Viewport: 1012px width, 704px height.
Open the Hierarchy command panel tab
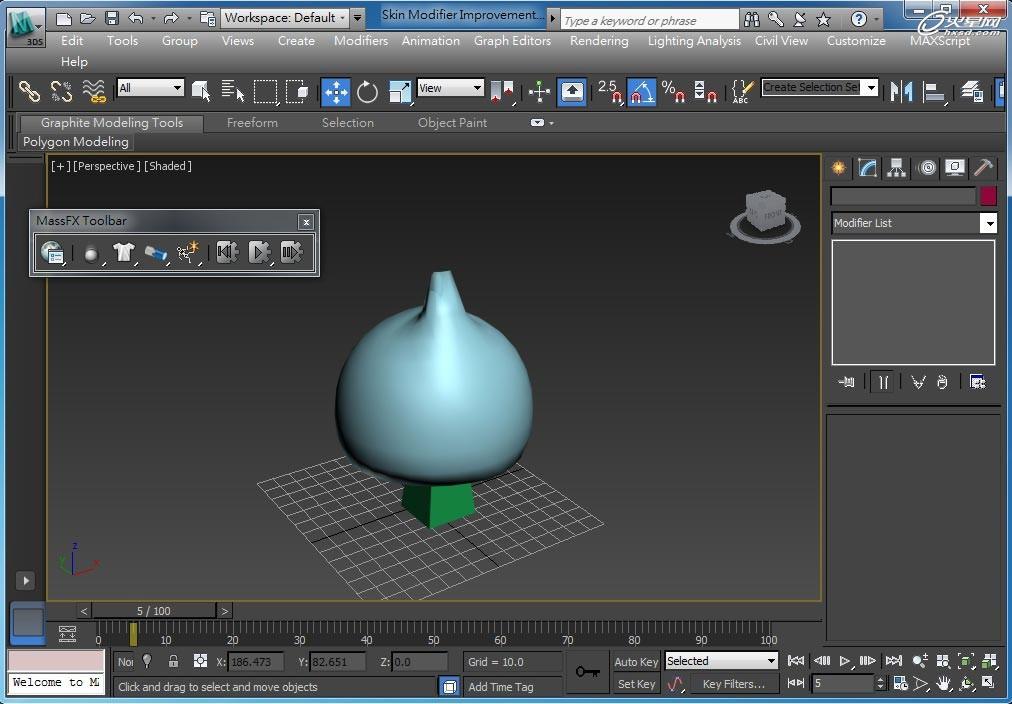[x=896, y=168]
